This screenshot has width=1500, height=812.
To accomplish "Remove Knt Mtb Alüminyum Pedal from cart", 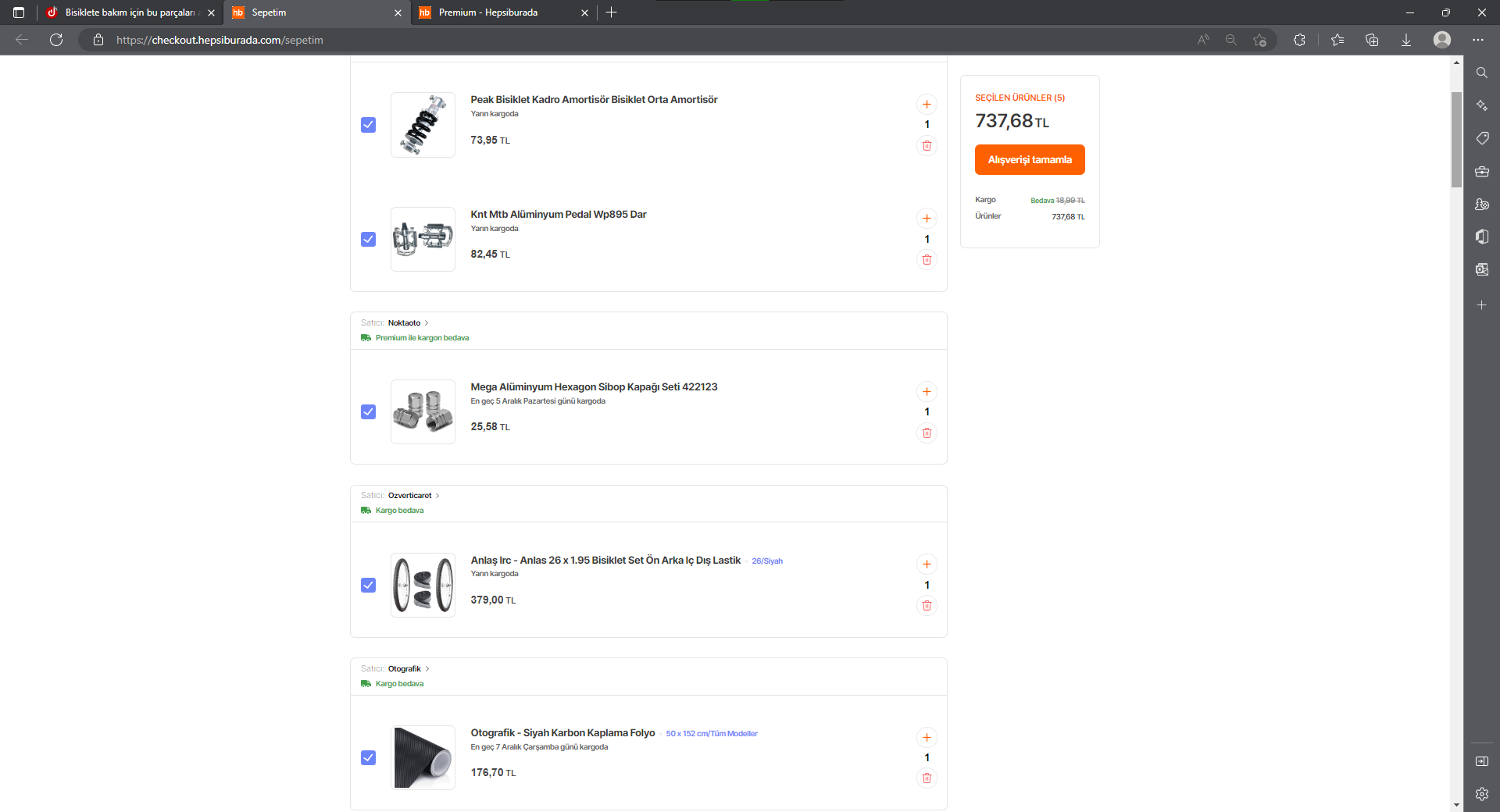I will click(927, 260).
